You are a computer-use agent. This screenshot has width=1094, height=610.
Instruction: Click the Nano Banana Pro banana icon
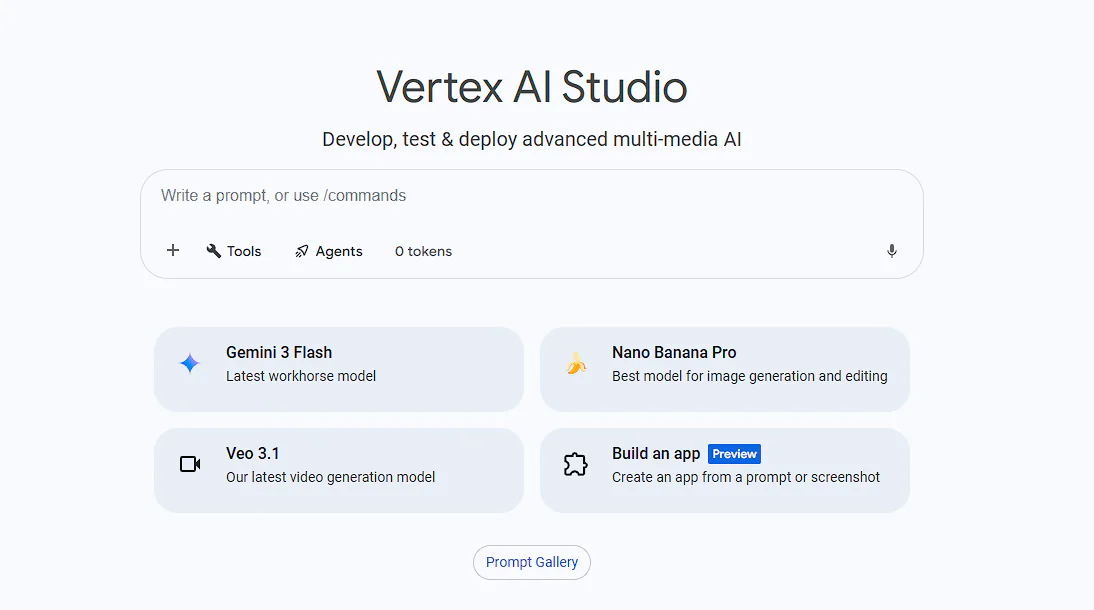(575, 364)
